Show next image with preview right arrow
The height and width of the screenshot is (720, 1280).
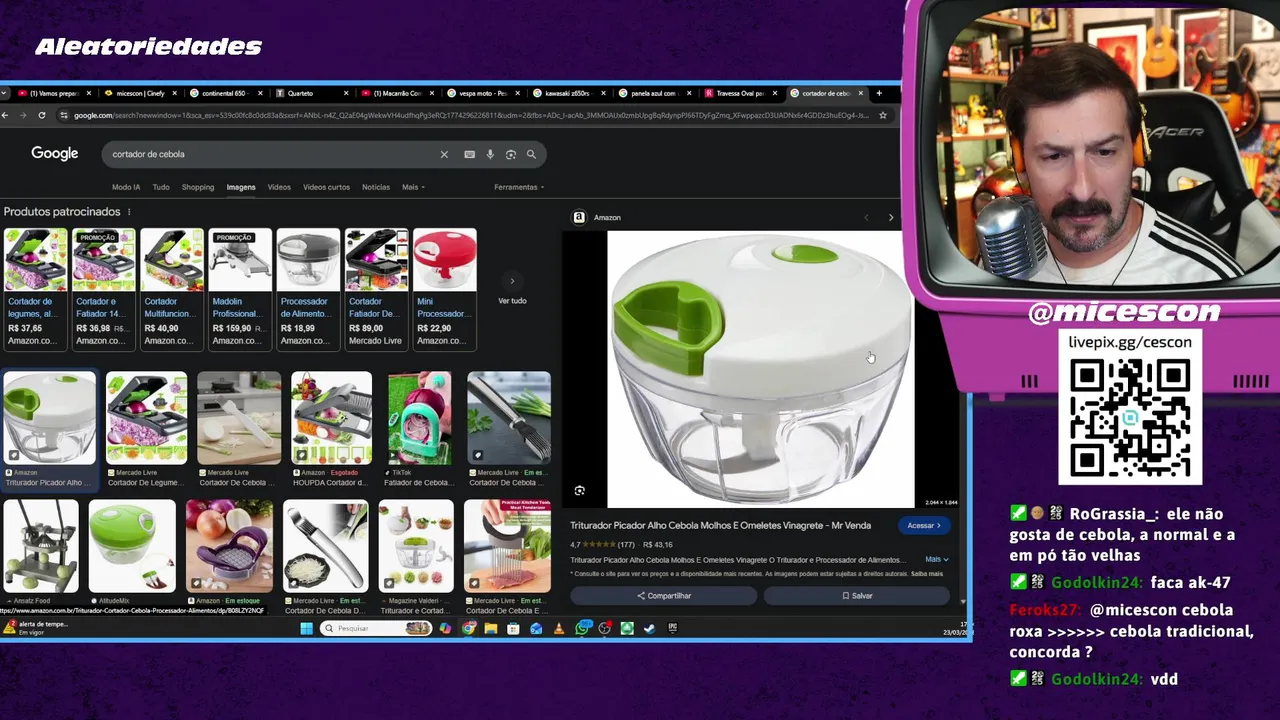point(891,217)
